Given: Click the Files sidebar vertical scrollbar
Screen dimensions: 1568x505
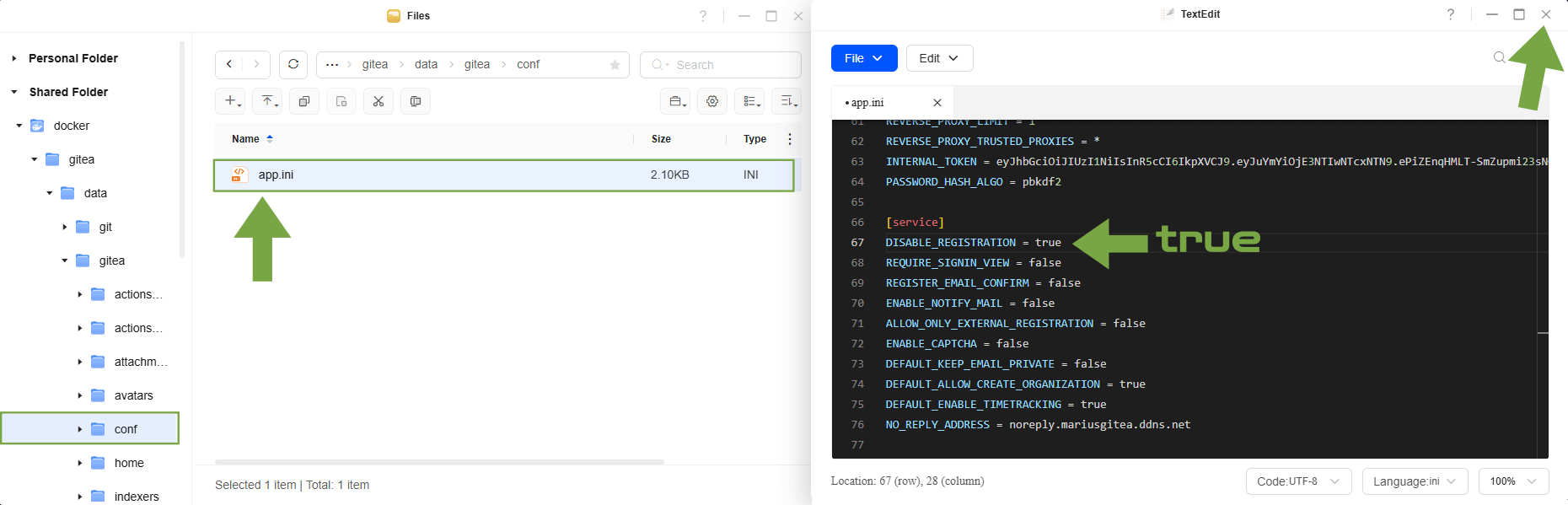Looking at the screenshot, I should click(182, 149).
